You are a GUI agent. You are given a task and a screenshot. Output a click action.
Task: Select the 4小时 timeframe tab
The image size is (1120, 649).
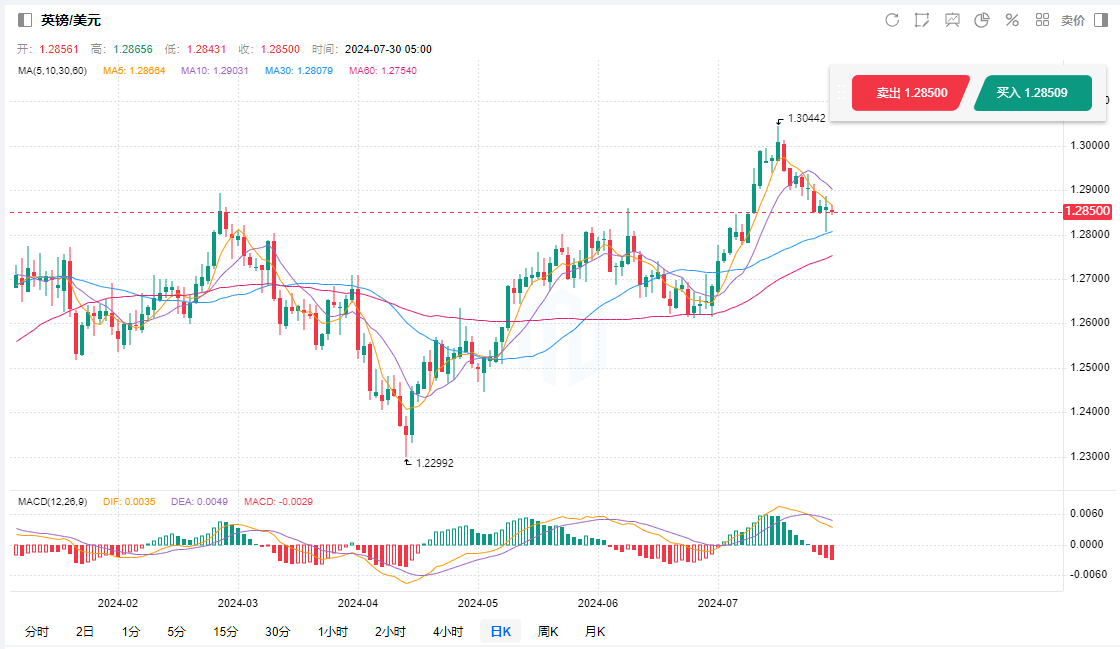(448, 631)
